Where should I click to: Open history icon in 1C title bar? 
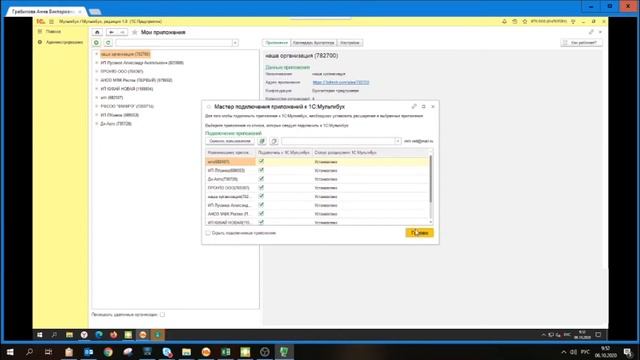[x=515, y=21]
